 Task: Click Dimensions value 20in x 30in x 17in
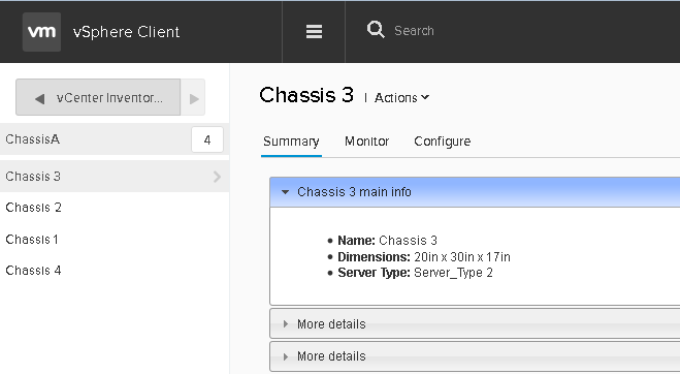click(x=462, y=257)
